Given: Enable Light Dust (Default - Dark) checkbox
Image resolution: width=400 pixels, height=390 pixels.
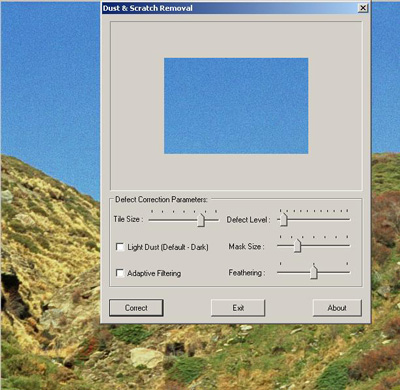Looking at the screenshot, I should (x=120, y=247).
